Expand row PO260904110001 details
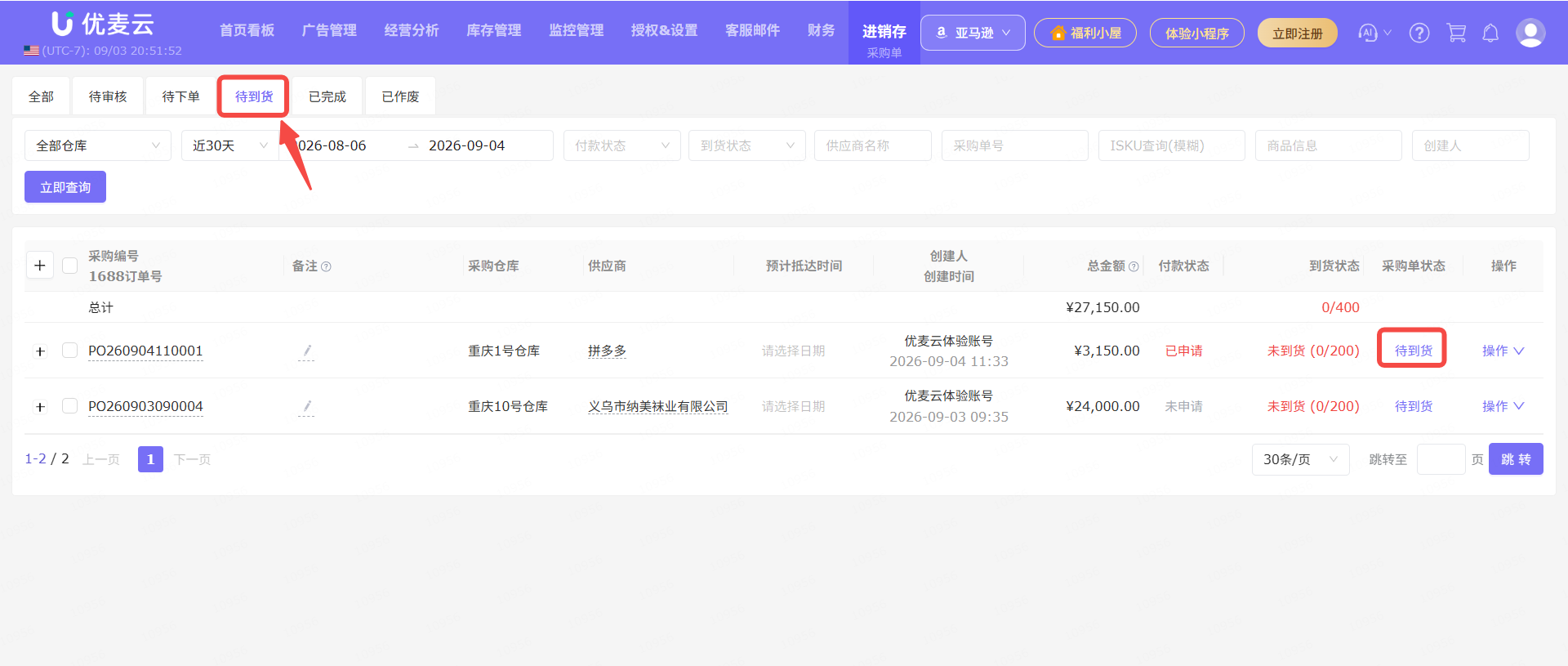Image resolution: width=1568 pixels, height=666 pixels. [x=40, y=351]
